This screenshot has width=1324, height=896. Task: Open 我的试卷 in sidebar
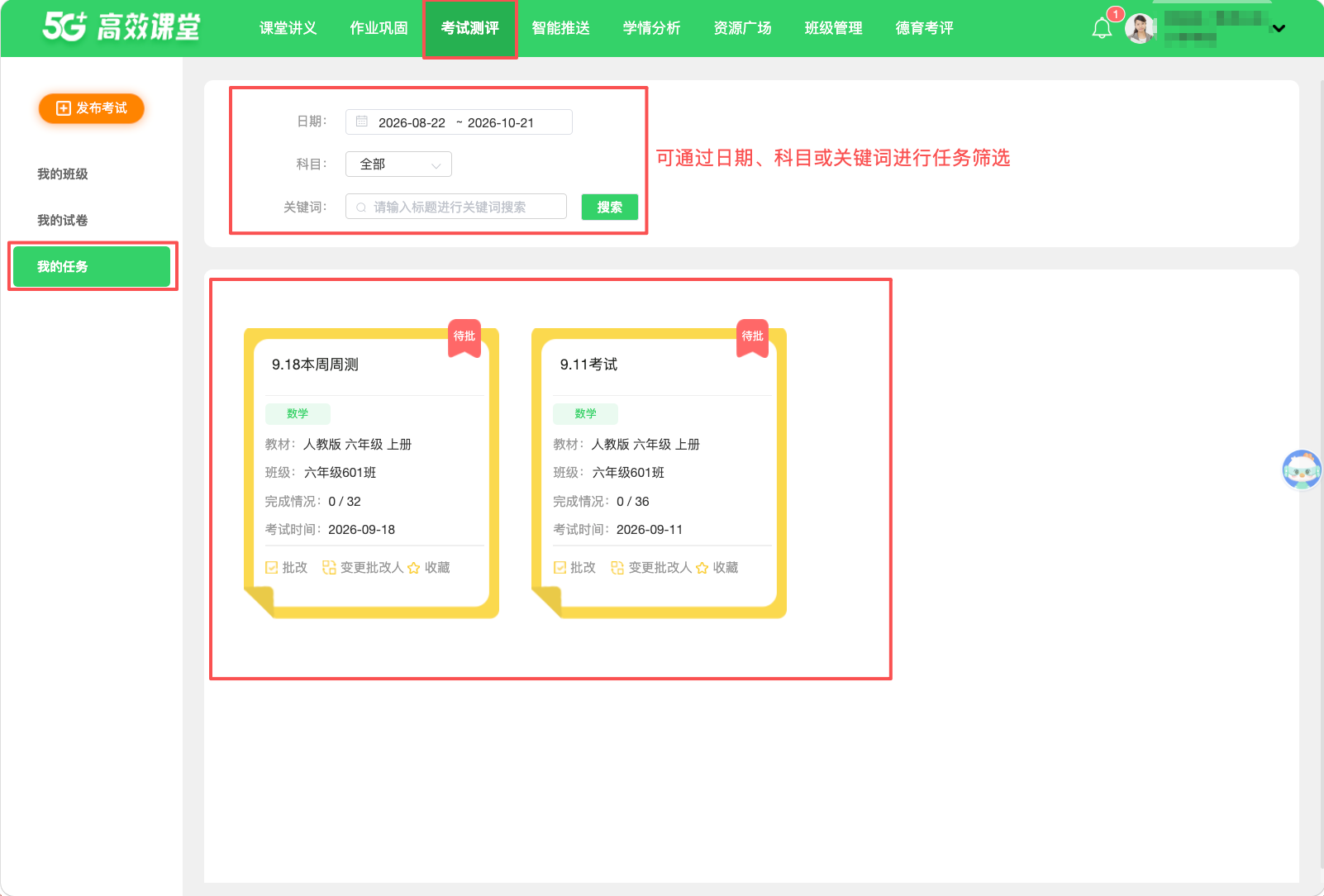[x=63, y=221]
